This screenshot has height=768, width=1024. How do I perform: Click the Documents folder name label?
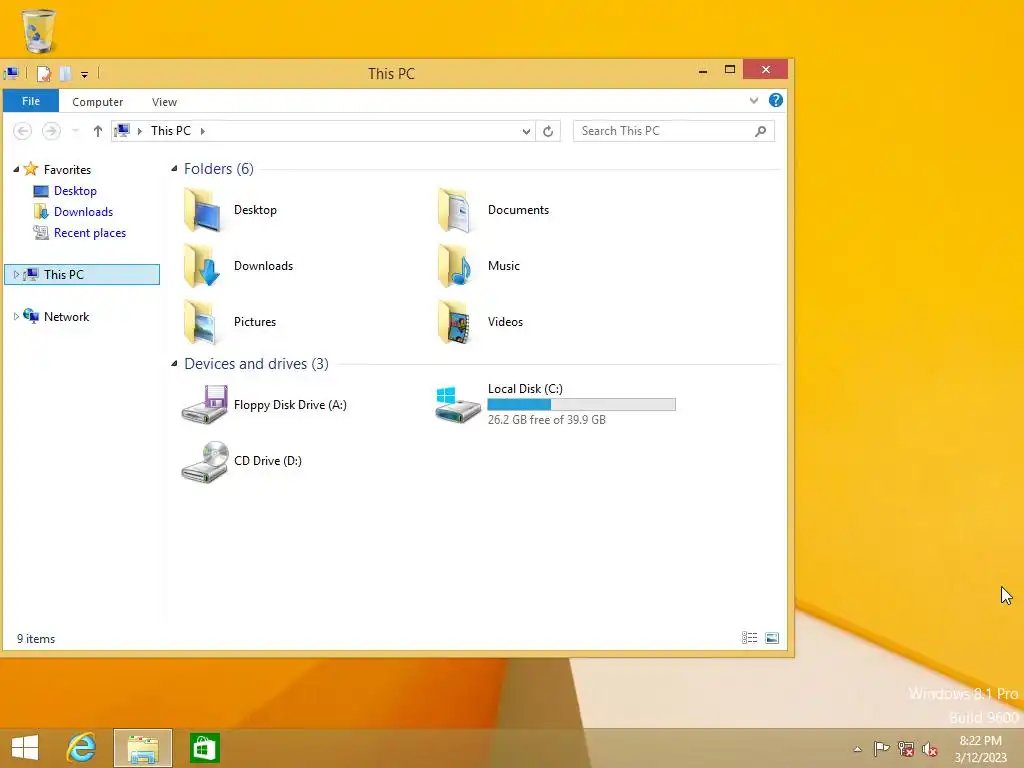[518, 210]
